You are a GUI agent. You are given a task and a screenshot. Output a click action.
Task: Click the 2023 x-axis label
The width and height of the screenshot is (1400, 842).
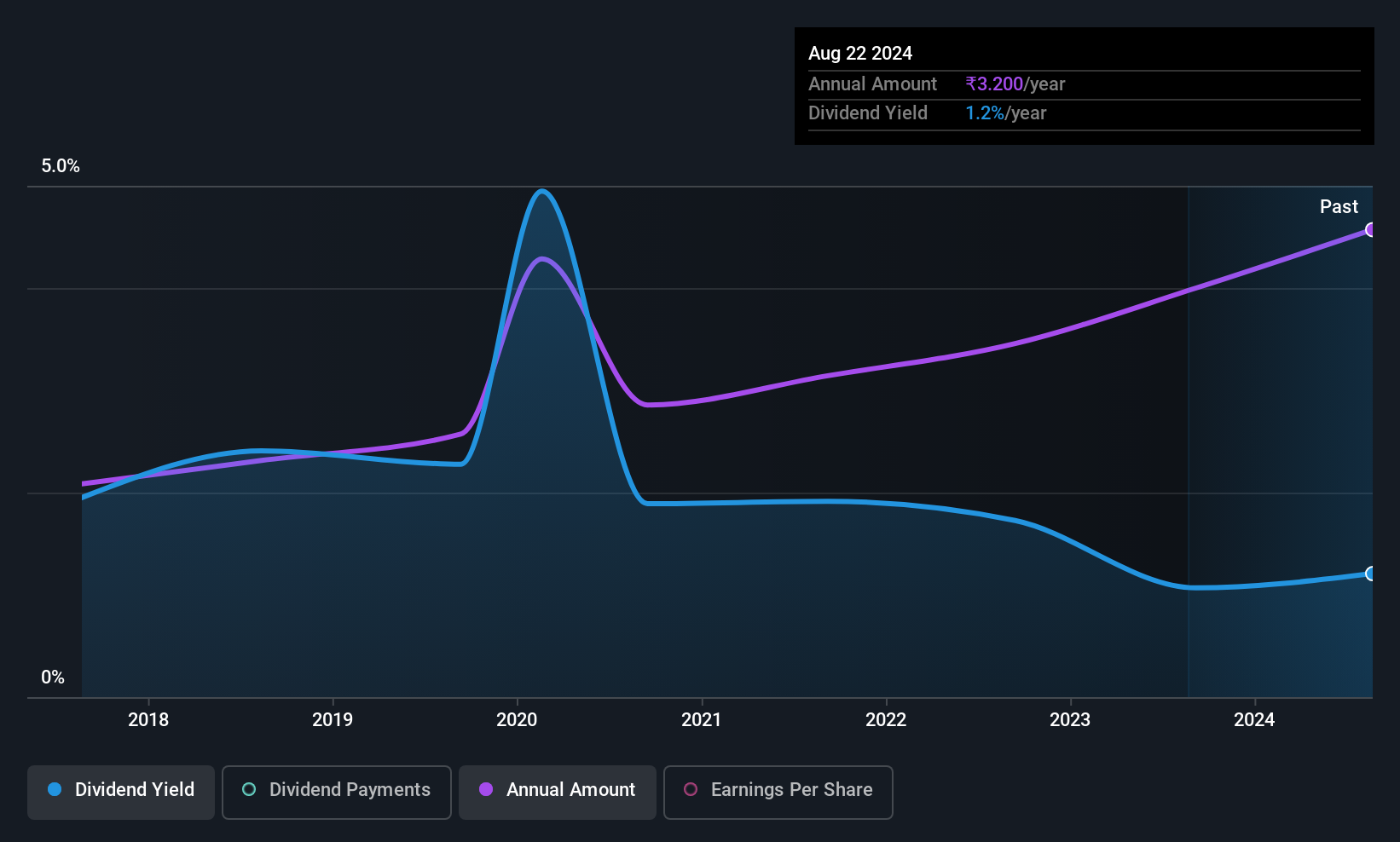[x=1070, y=720]
